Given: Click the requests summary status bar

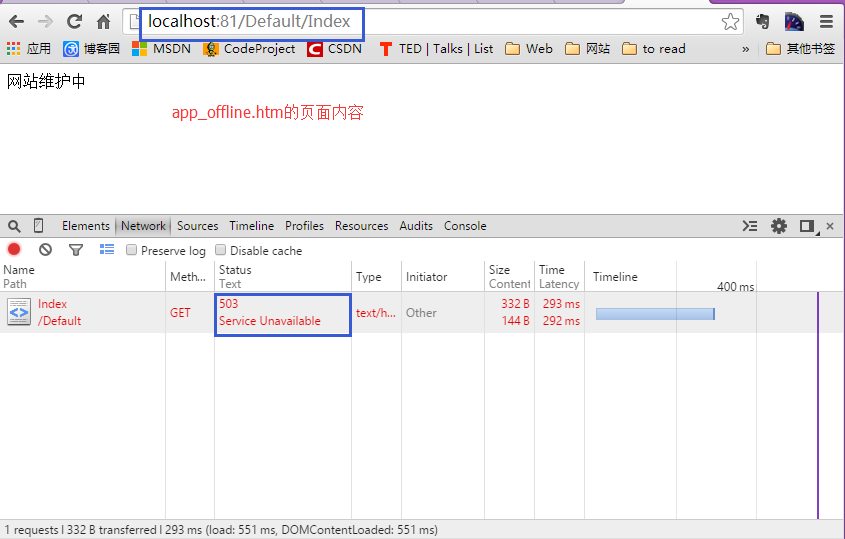Looking at the screenshot, I should tap(422, 530).
